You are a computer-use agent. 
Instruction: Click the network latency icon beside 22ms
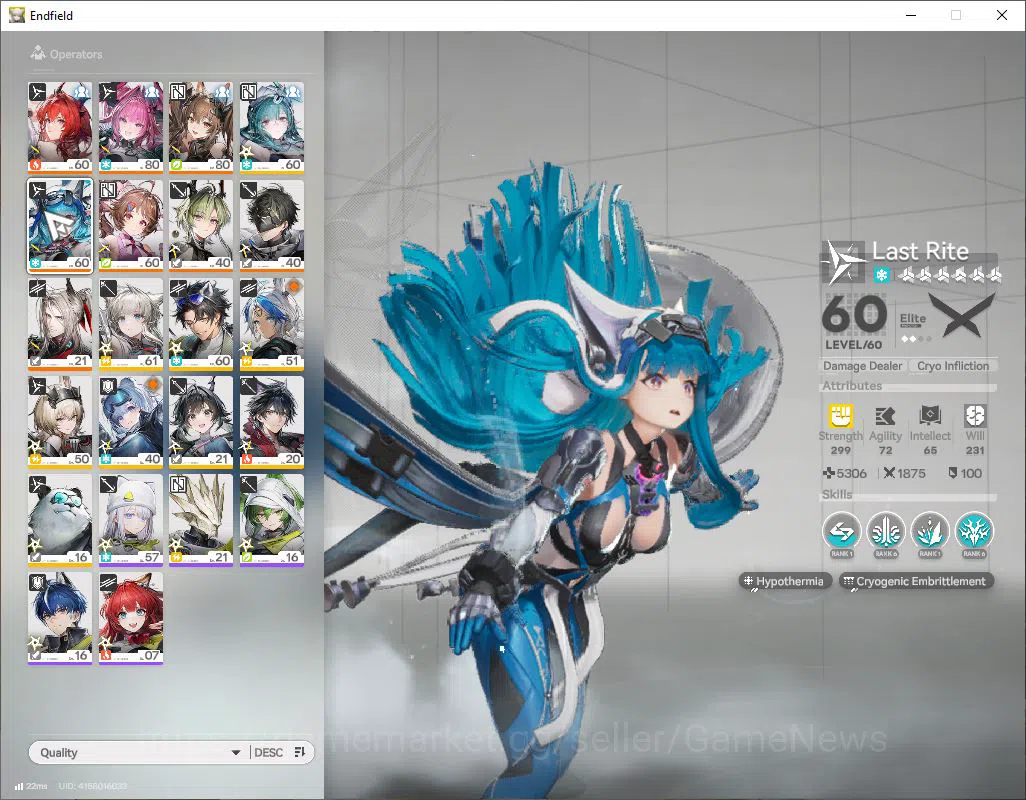[18, 786]
